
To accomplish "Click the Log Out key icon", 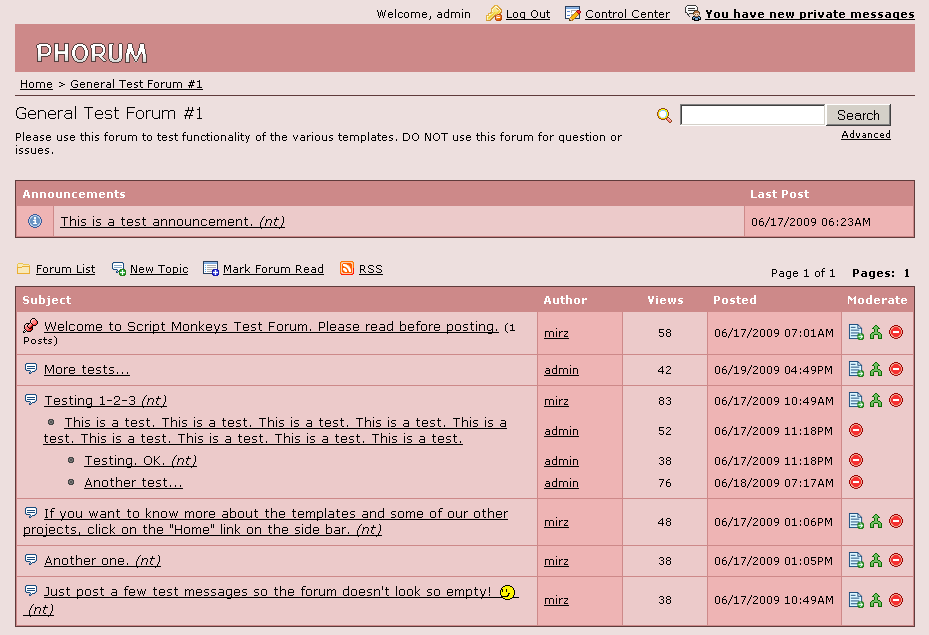I will pyautogui.click(x=494, y=13).
